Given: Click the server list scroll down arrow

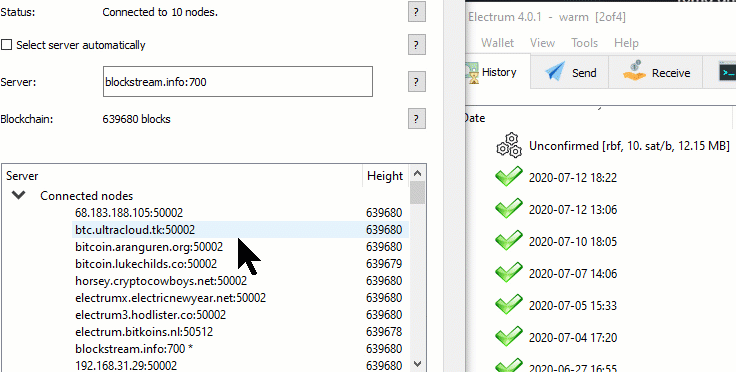Looking at the screenshot, I should [x=417, y=364].
